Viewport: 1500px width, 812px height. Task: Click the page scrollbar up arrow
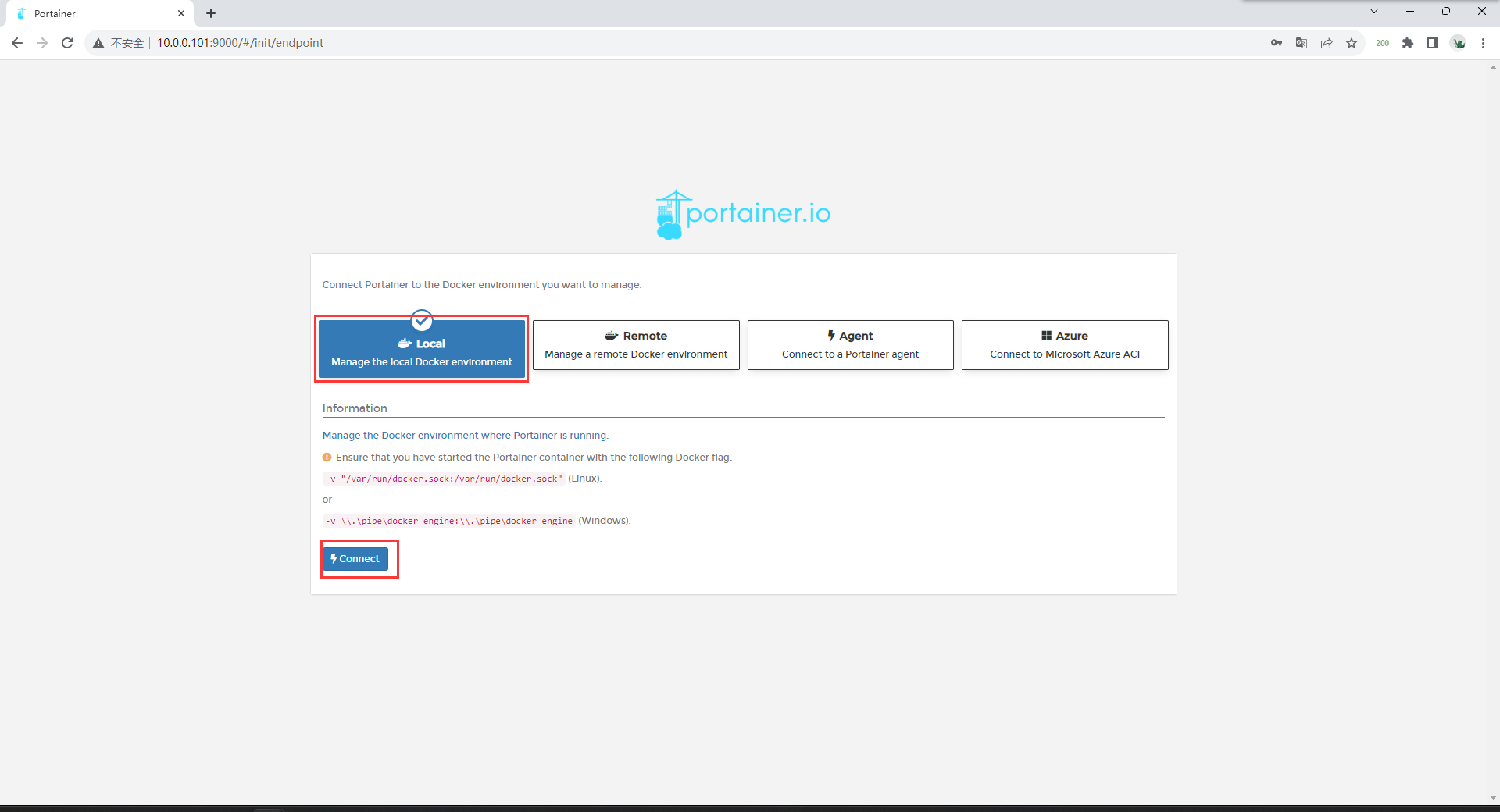coord(1494,68)
